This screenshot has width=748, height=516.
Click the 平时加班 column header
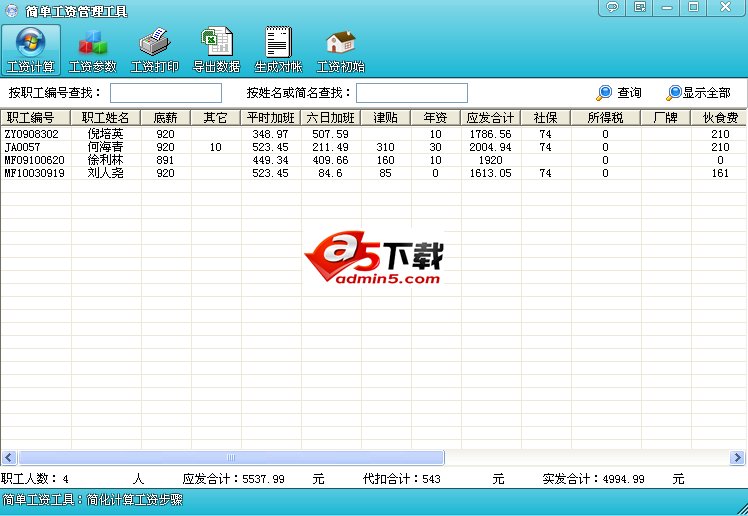[x=270, y=117]
